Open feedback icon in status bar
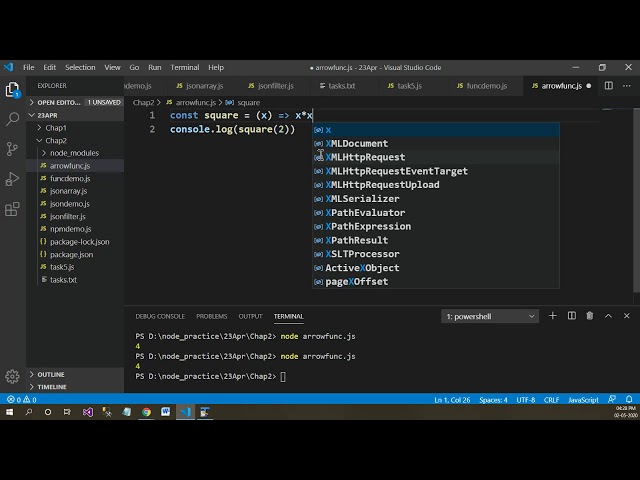Viewport: 640px width, 480px height. click(x=612, y=399)
